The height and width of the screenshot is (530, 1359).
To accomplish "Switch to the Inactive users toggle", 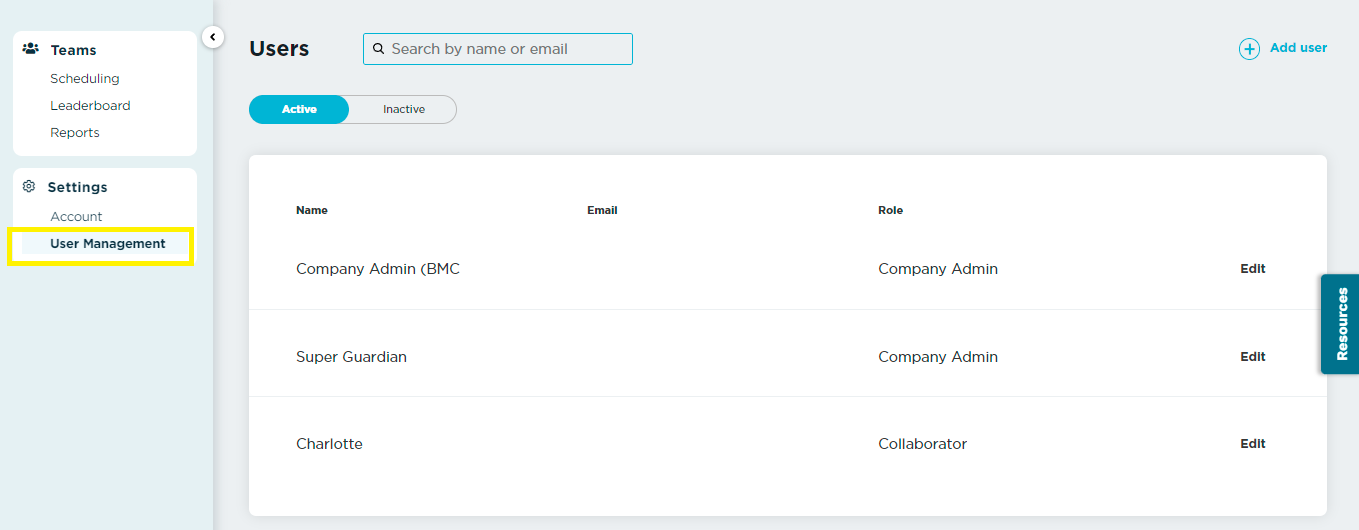I will (404, 109).
